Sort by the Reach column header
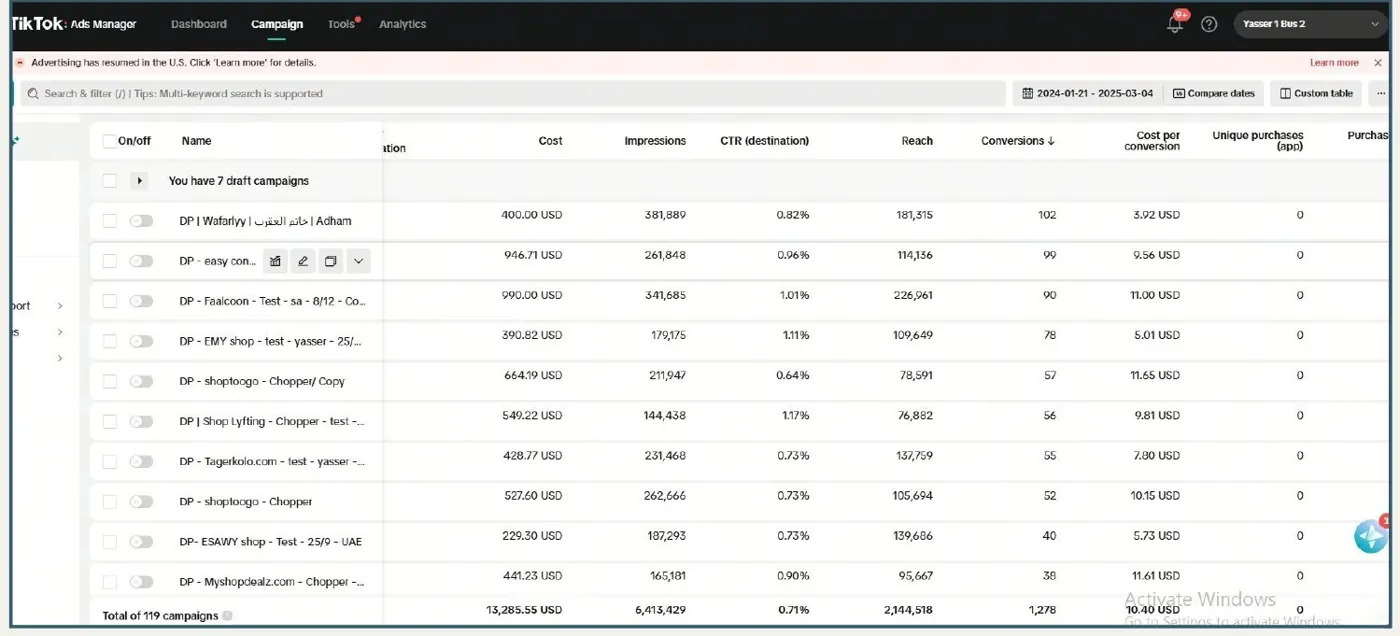1400x636 pixels. [x=917, y=141]
